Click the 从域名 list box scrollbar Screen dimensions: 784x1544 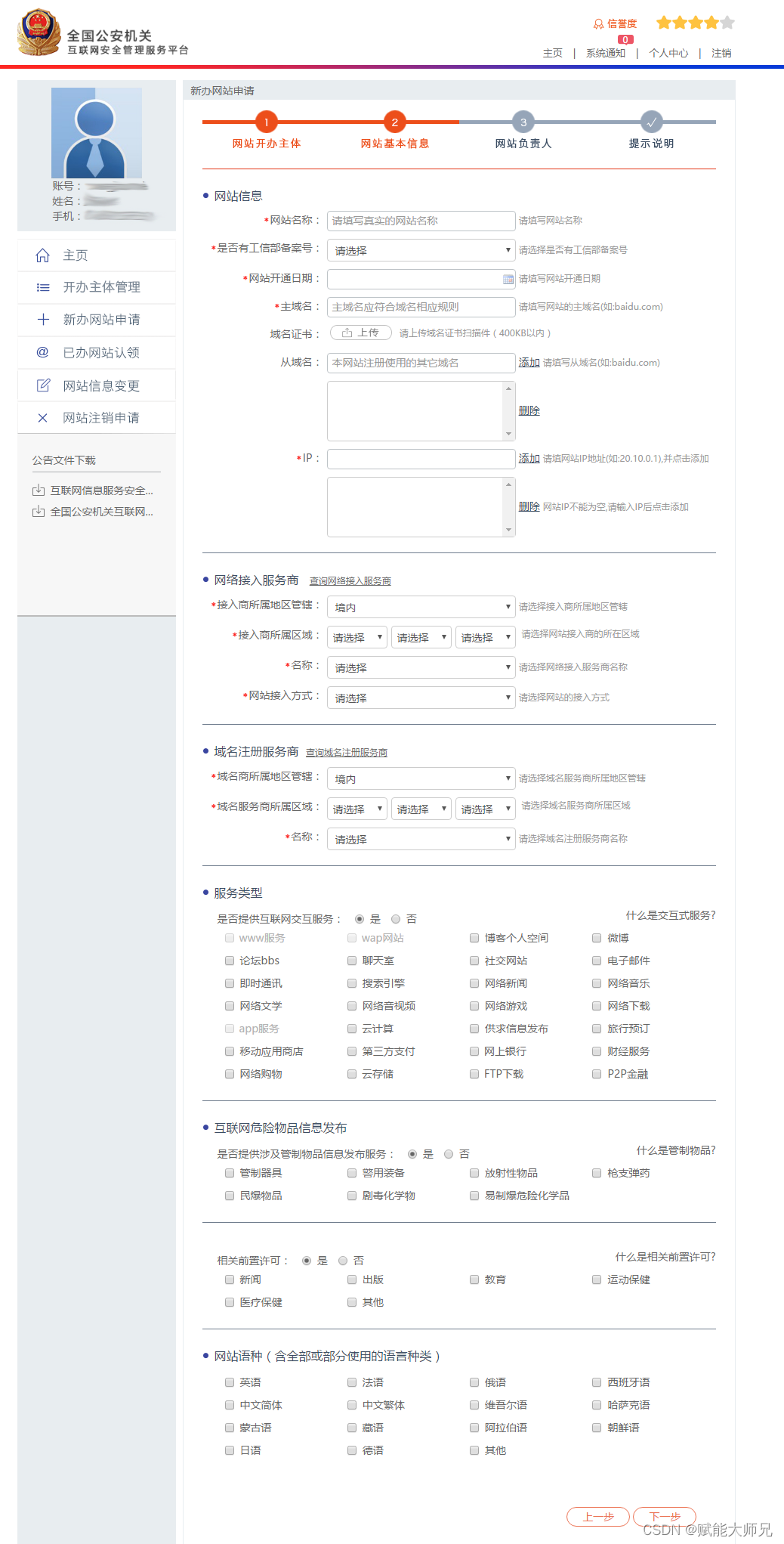(508, 410)
